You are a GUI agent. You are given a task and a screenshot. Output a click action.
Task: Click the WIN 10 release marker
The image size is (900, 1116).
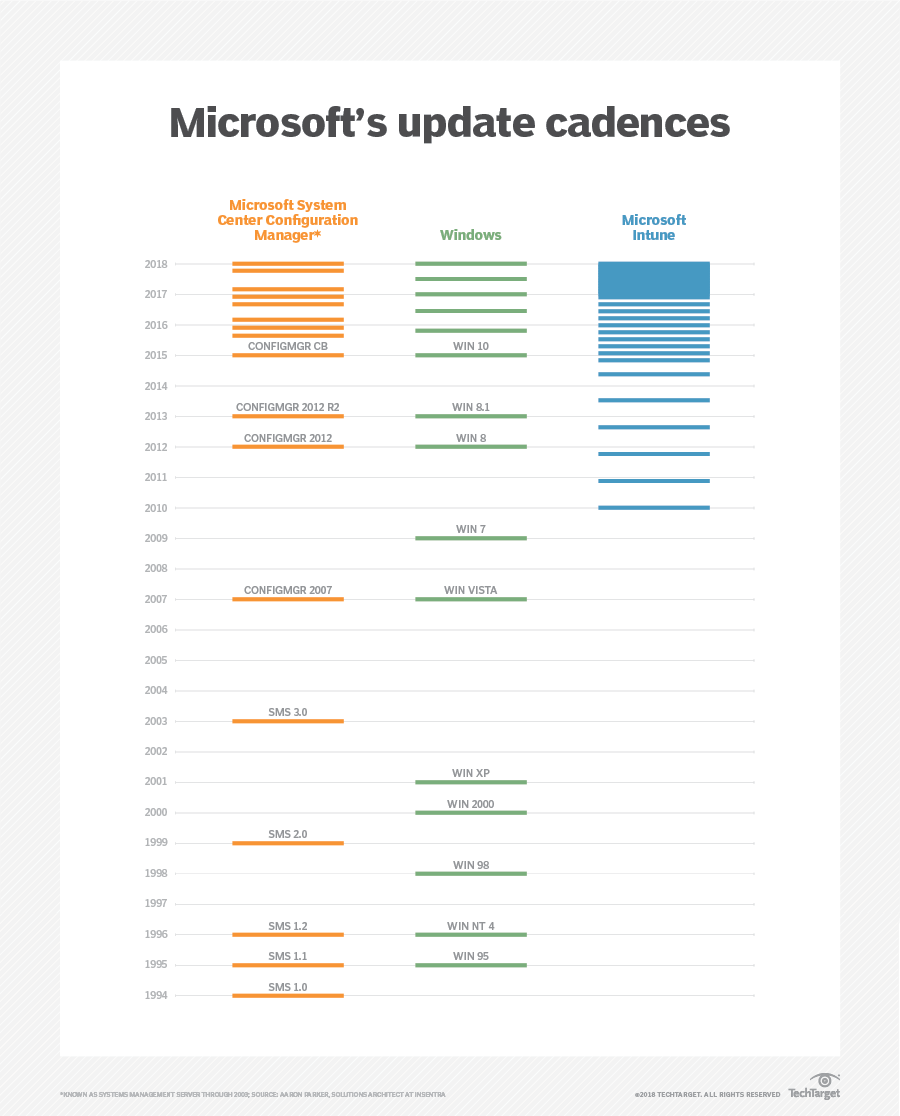470,355
